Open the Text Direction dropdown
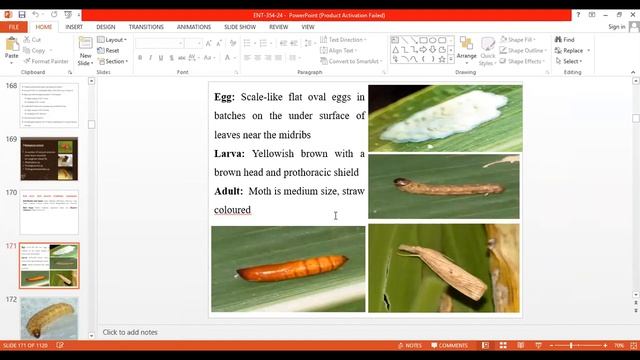Image resolution: width=640 pixels, height=360 pixels. click(x=343, y=40)
